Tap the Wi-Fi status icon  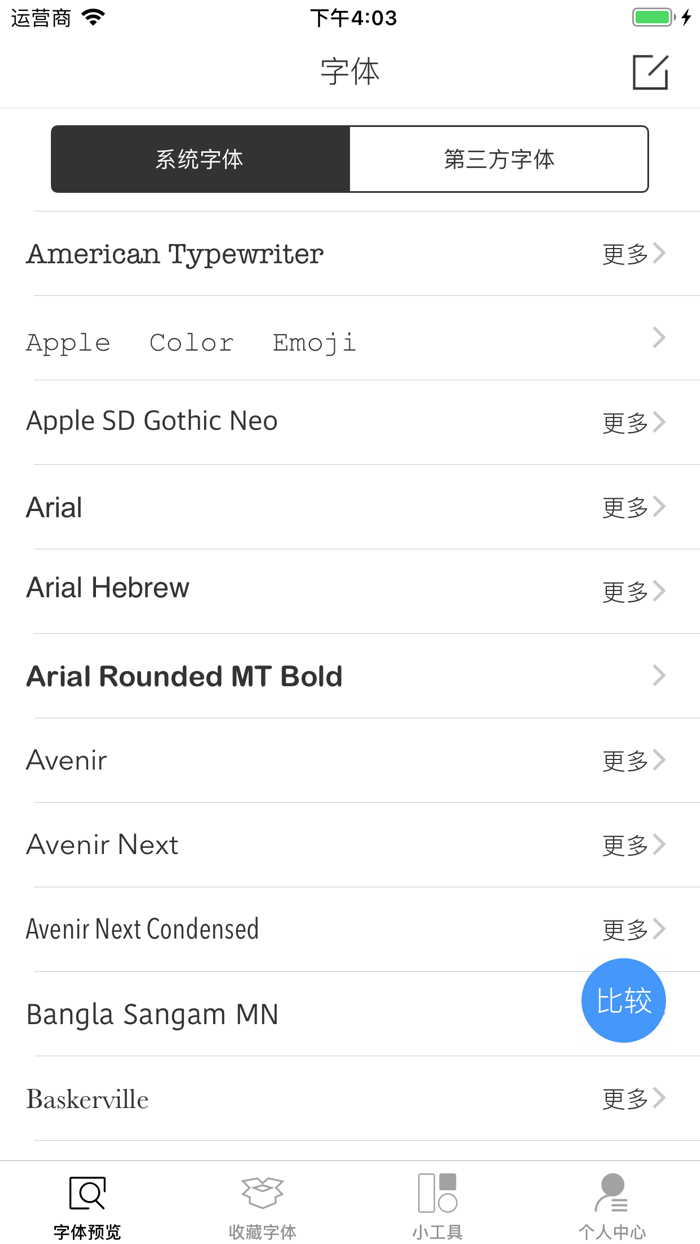pyautogui.click(x=93, y=17)
